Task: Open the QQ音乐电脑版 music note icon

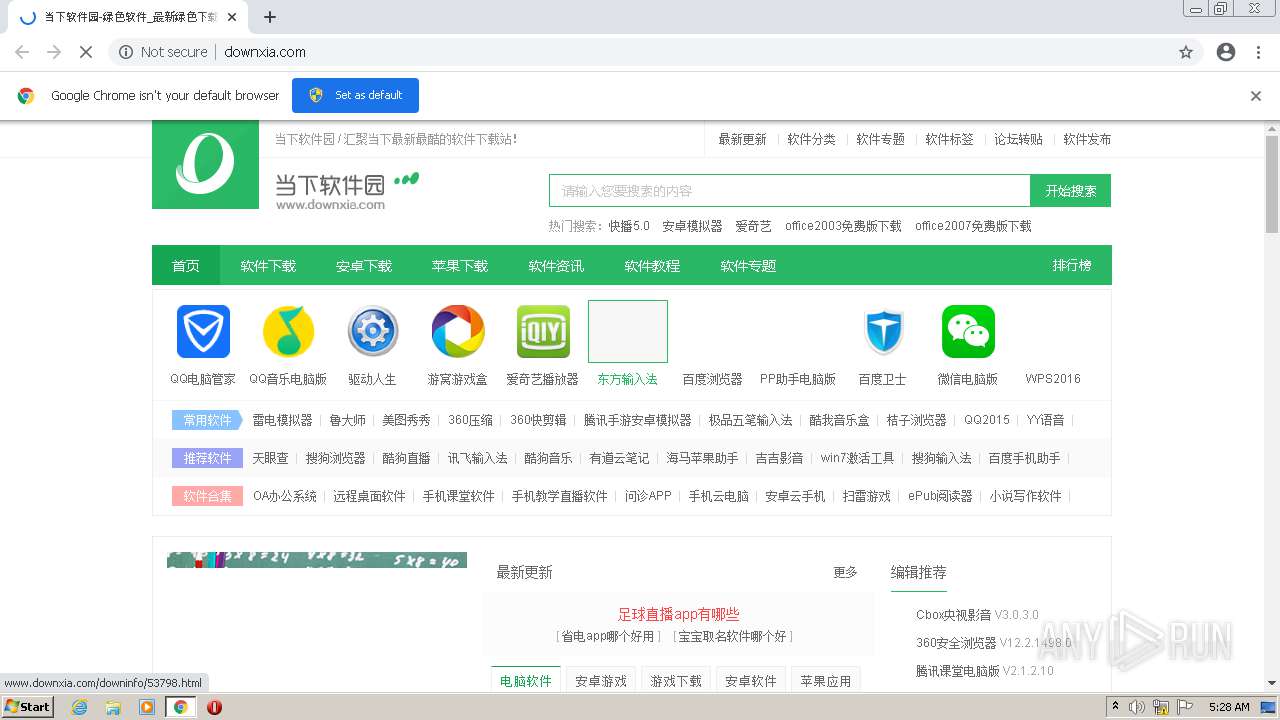Action: pyautogui.click(x=288, y=331)
